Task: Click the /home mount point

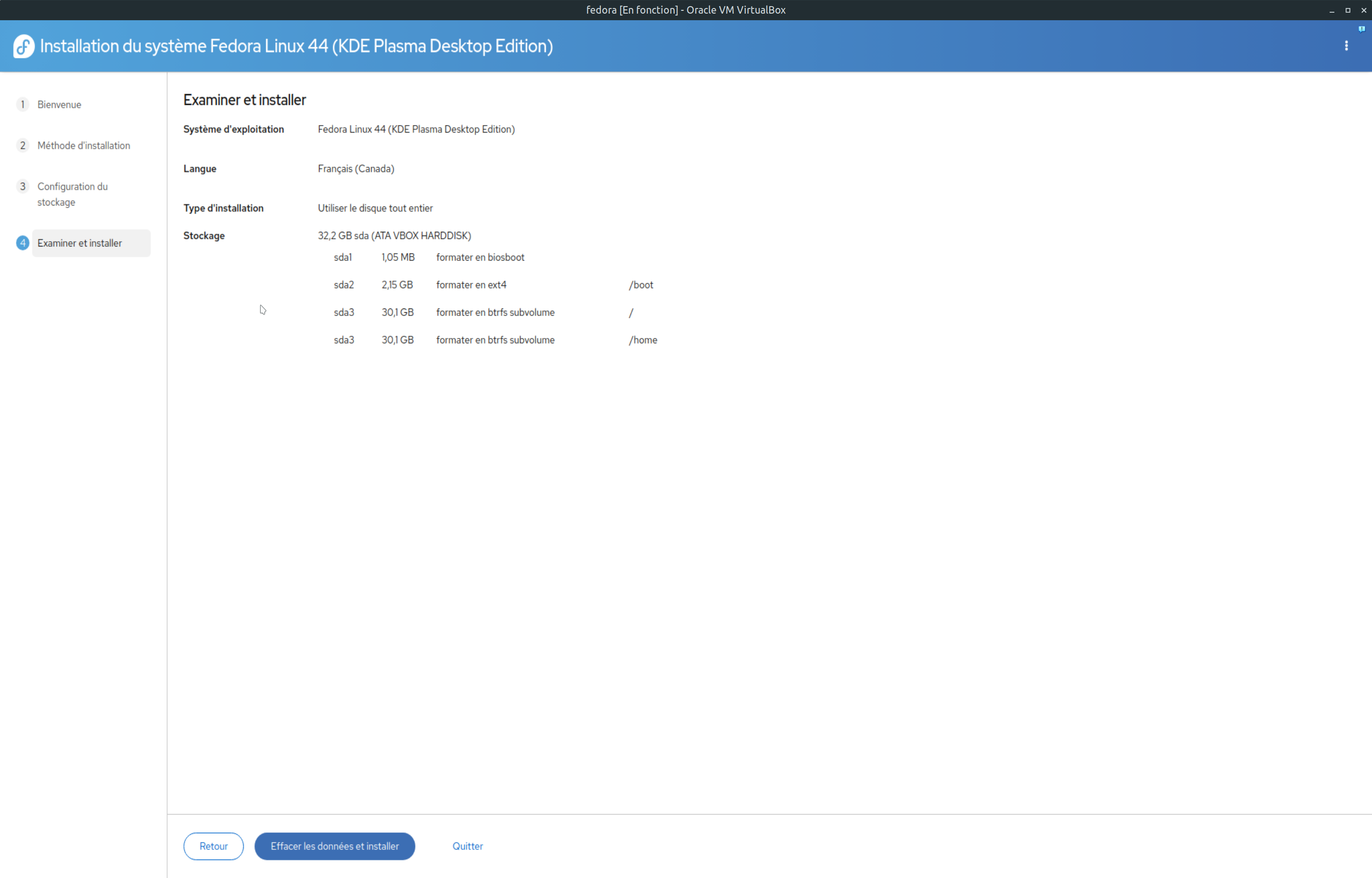Action: (643, 340)
